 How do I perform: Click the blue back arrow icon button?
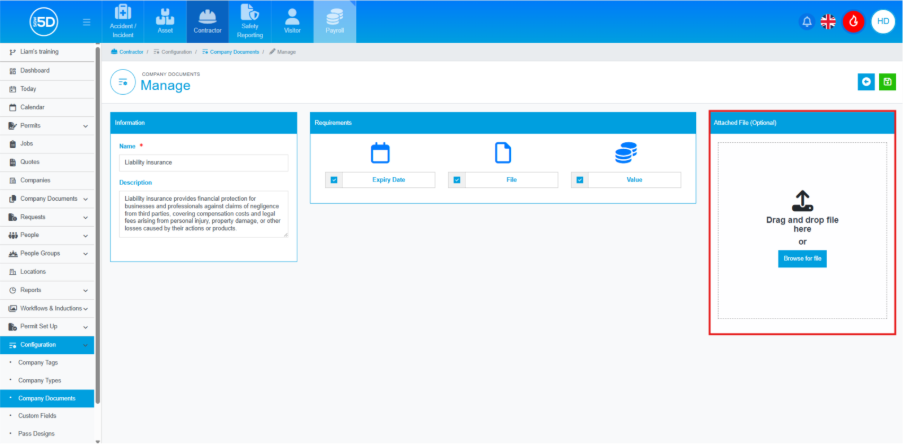point(866,82)
